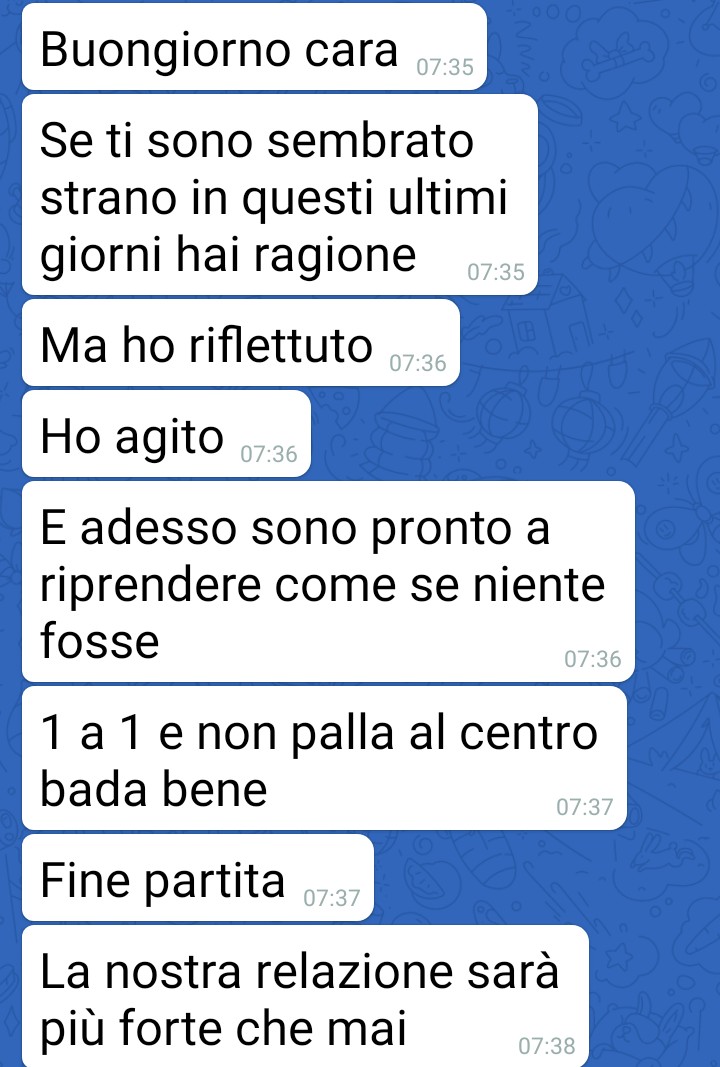Click the 07:38 timestamp on last message

[x=546, y=1045]
